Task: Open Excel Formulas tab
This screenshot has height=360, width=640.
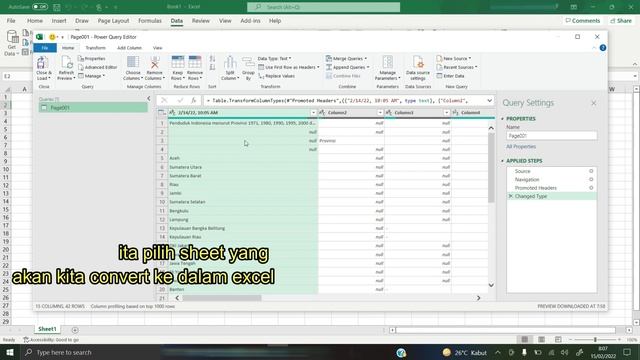Action: click(150, 21)
